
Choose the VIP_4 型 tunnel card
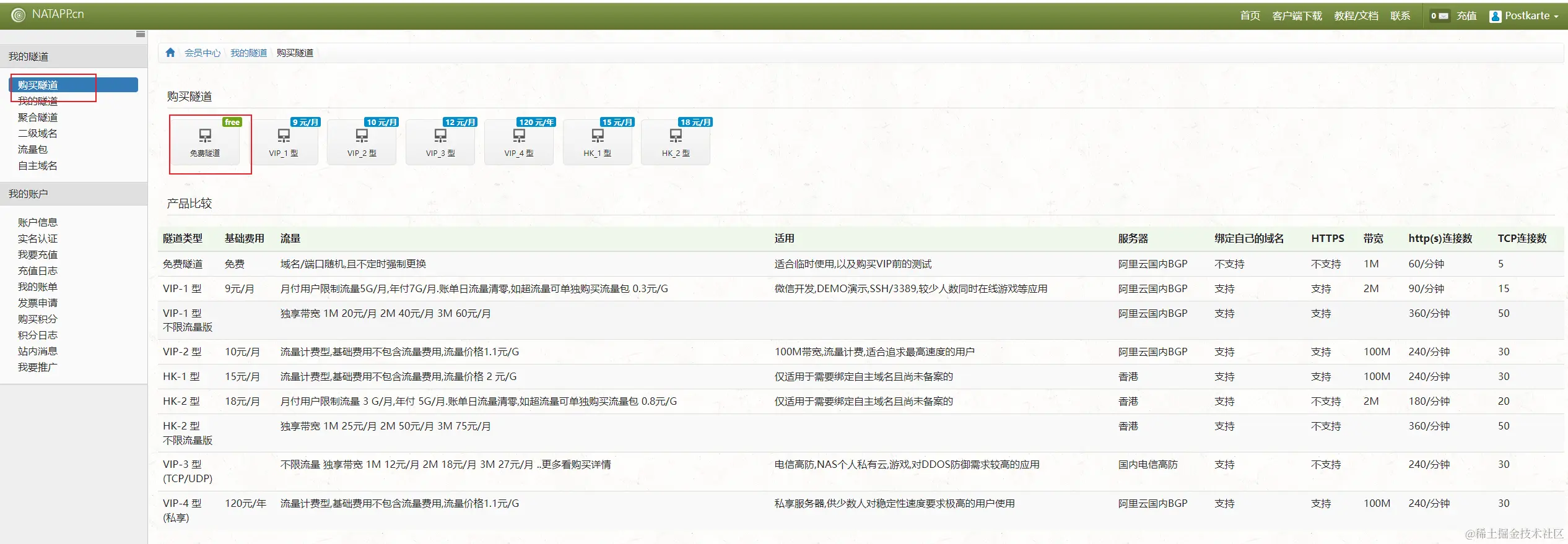(519, 142)
